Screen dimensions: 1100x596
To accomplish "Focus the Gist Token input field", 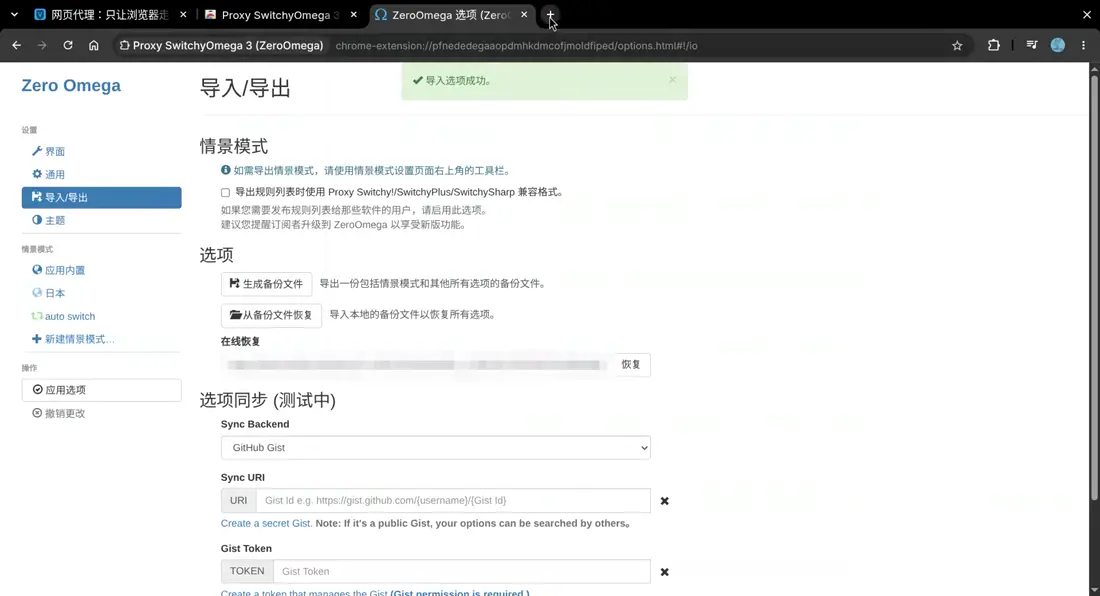I will (462, 571).
